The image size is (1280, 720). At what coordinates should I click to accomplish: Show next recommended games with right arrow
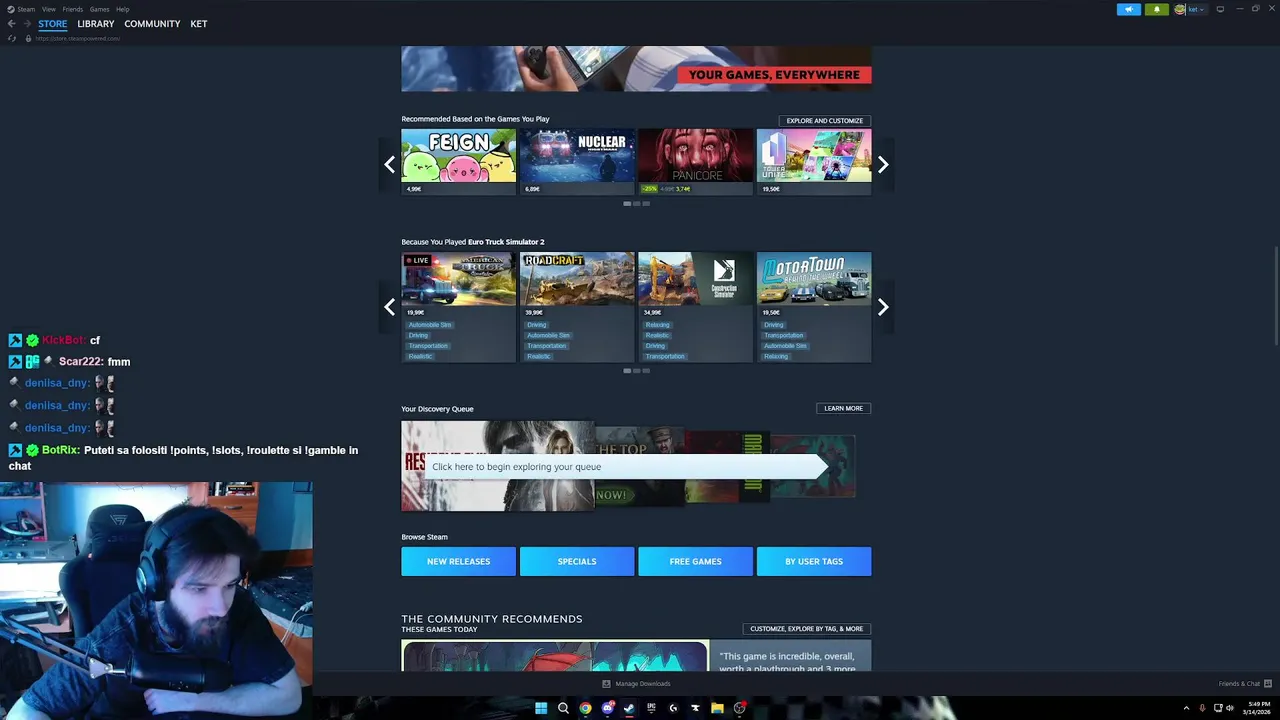point(883,165)
